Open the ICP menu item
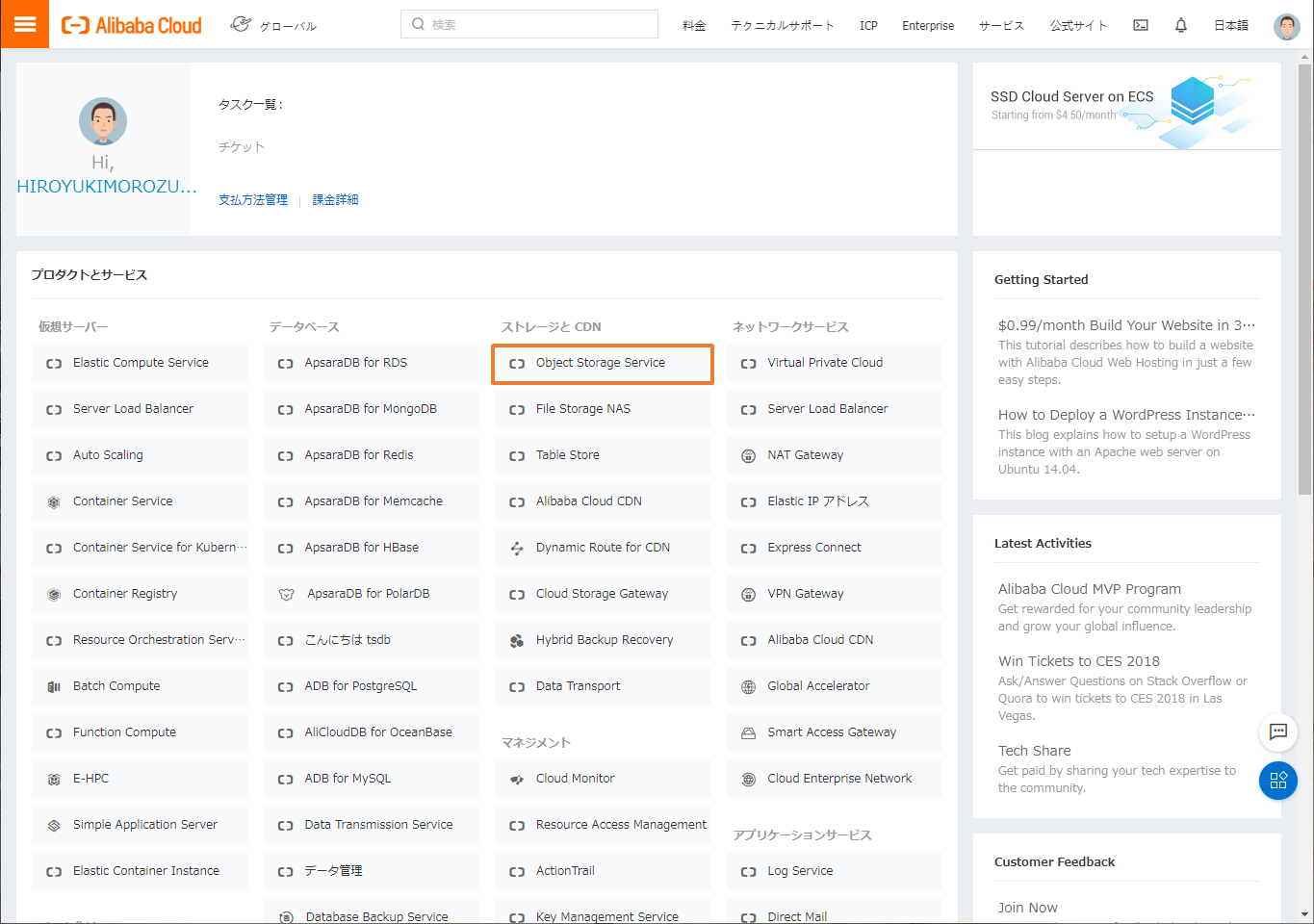The width and height of the screenshot is (1314, 924). (x=868, y=26)
